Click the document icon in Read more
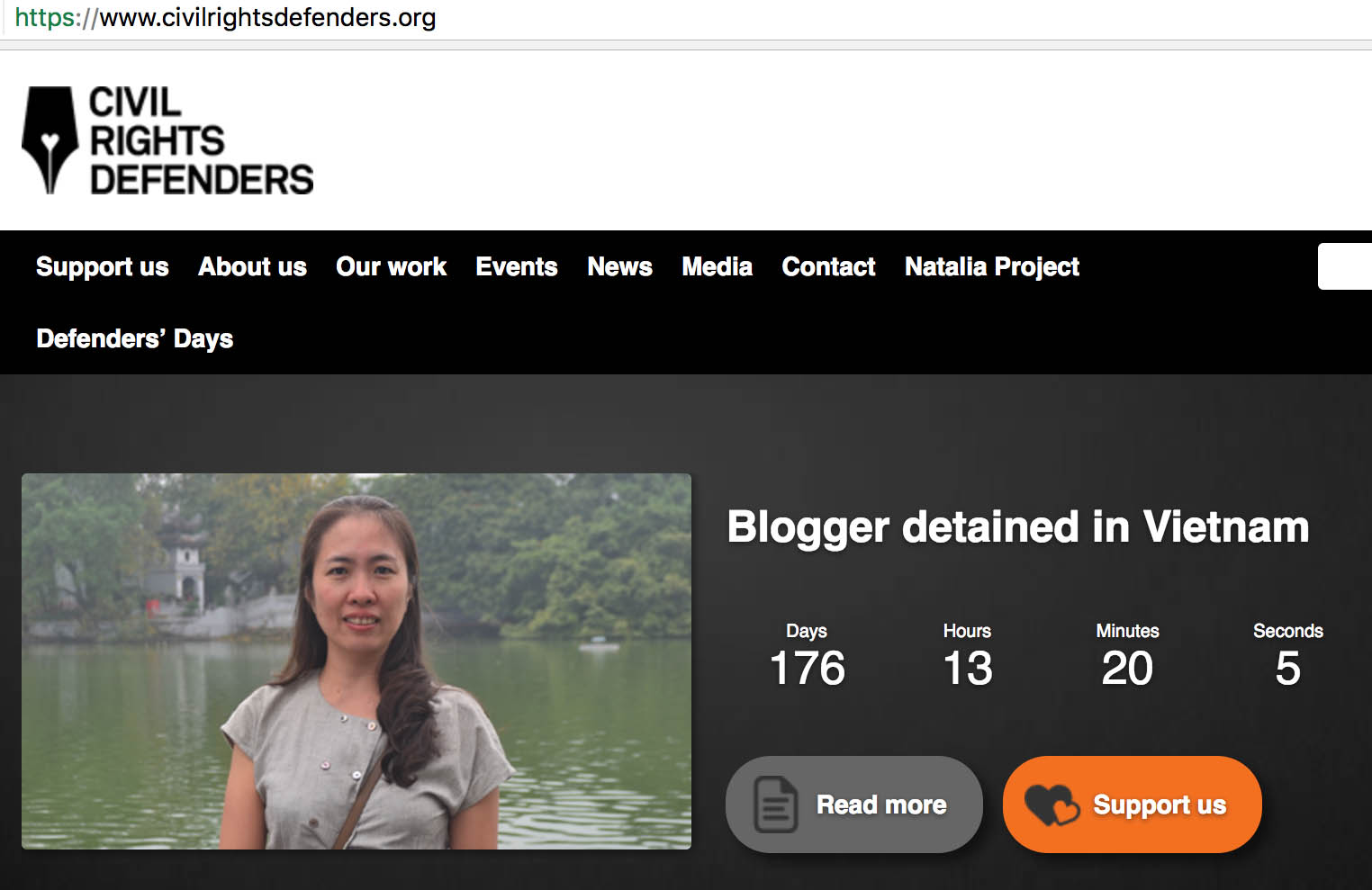 [x=775, y=804]
